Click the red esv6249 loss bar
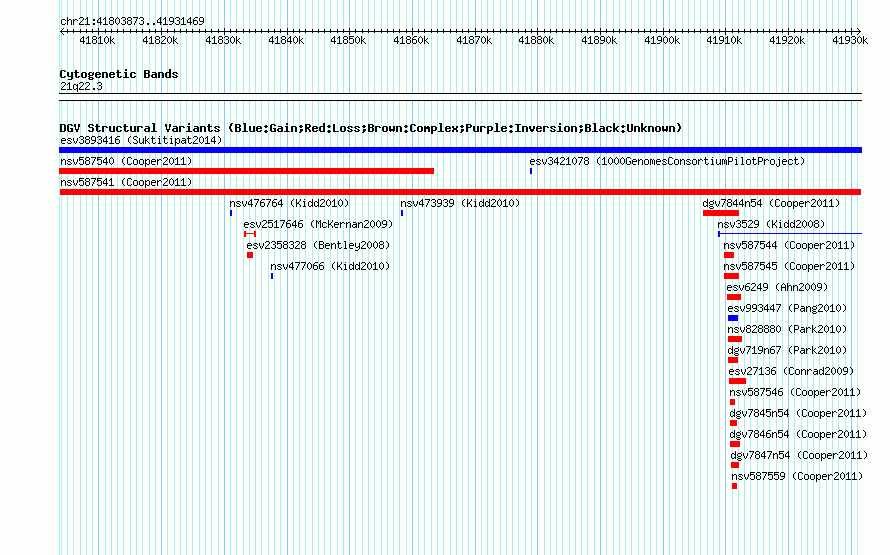 (x=734, y=297)
